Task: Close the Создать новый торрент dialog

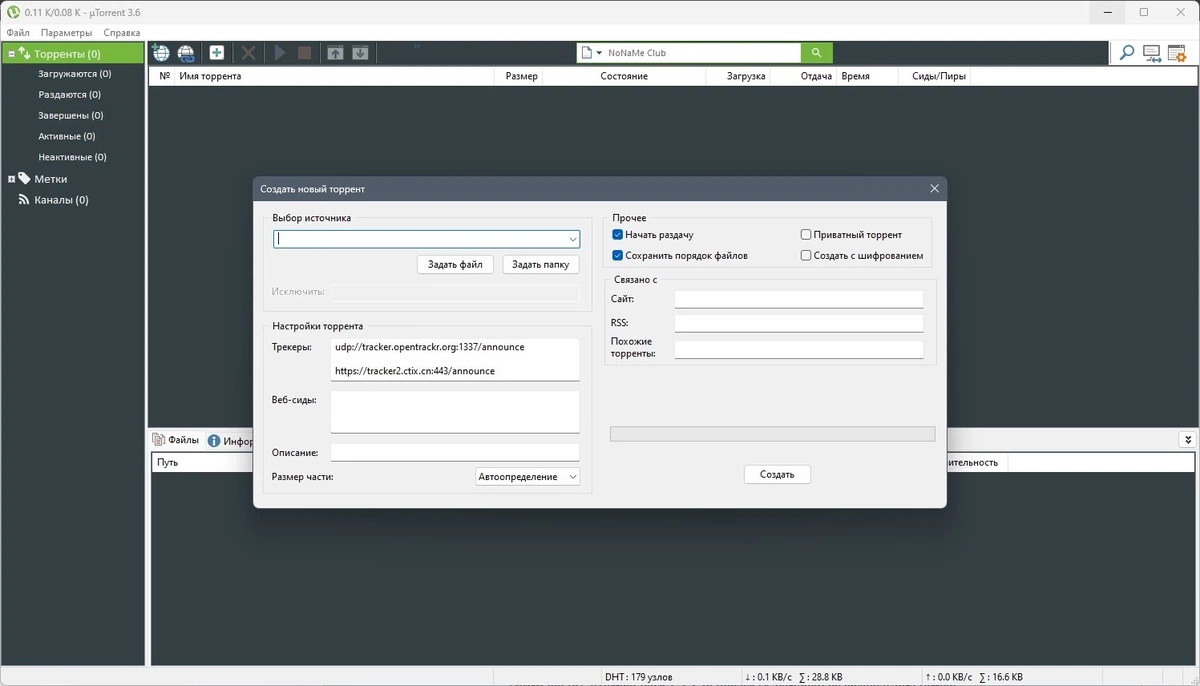Action: [x=934, y=188]
